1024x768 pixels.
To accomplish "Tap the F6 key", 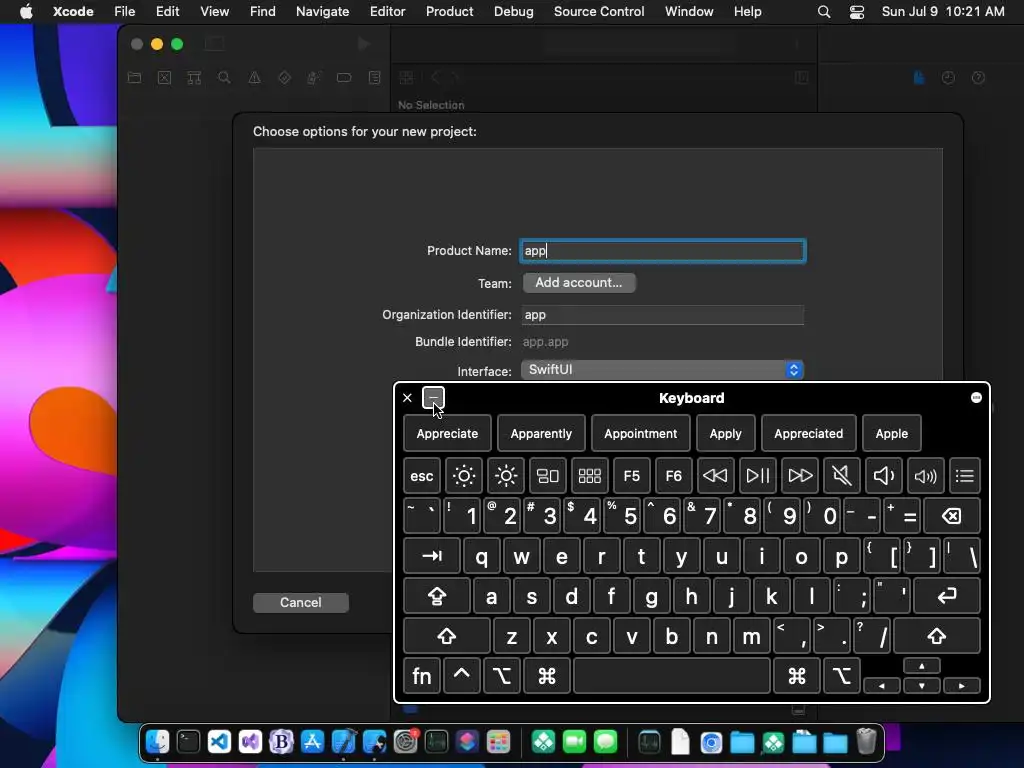I will coord(673,475).
